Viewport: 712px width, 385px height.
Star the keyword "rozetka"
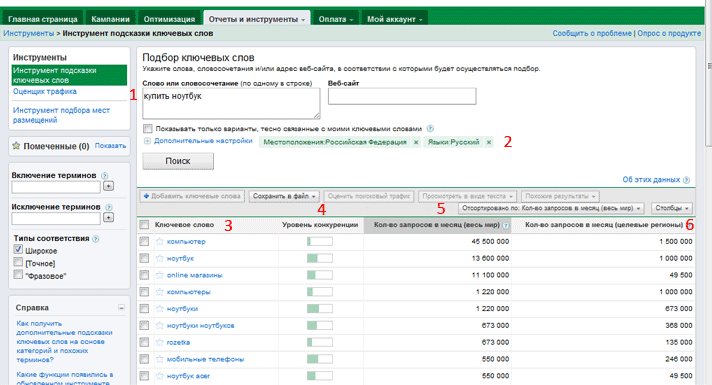click(159, 342)
